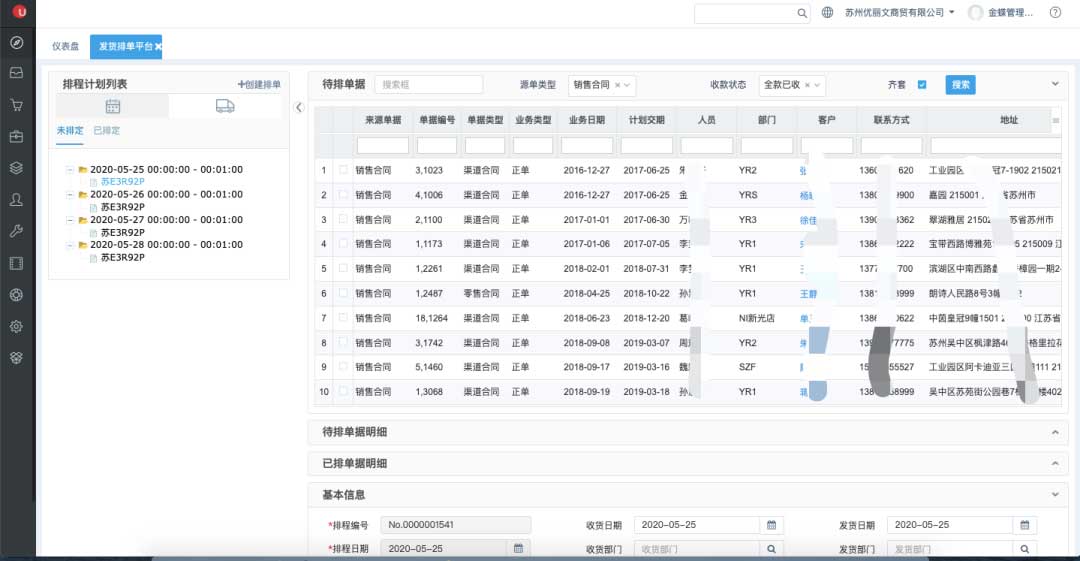The height and width of the screenshot is (561, 1080).
Task: Open the 金蝶管理 user menu
Action: [x=1001, y=12]
